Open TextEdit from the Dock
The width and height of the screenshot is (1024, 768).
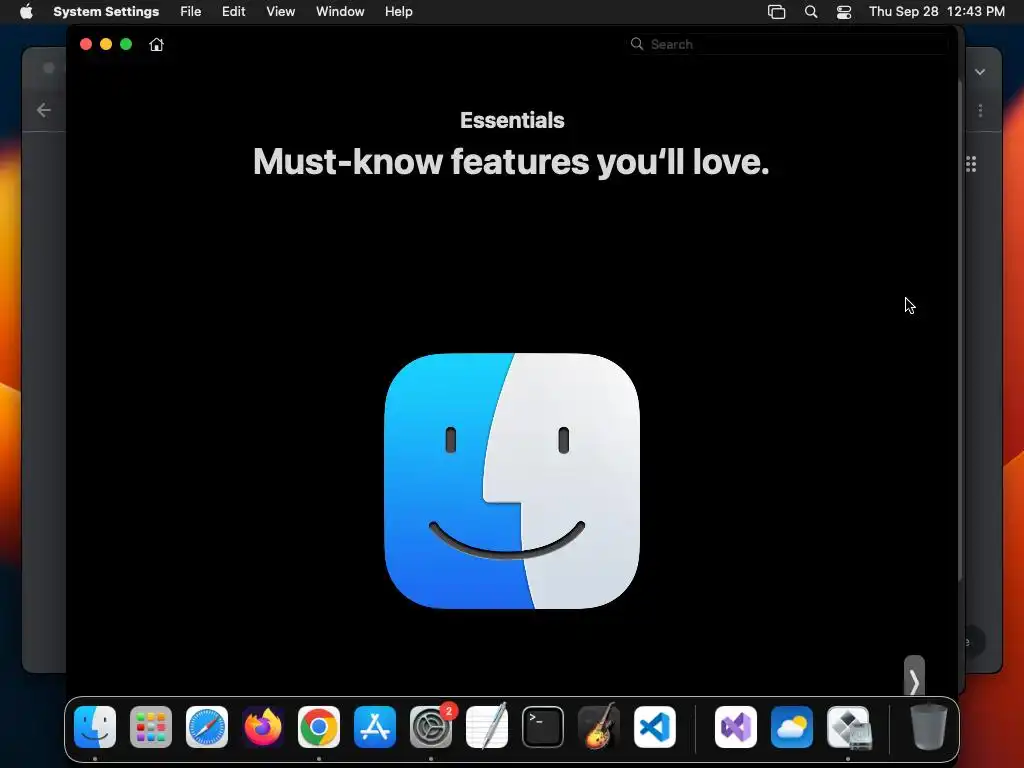tap(487, 727)
